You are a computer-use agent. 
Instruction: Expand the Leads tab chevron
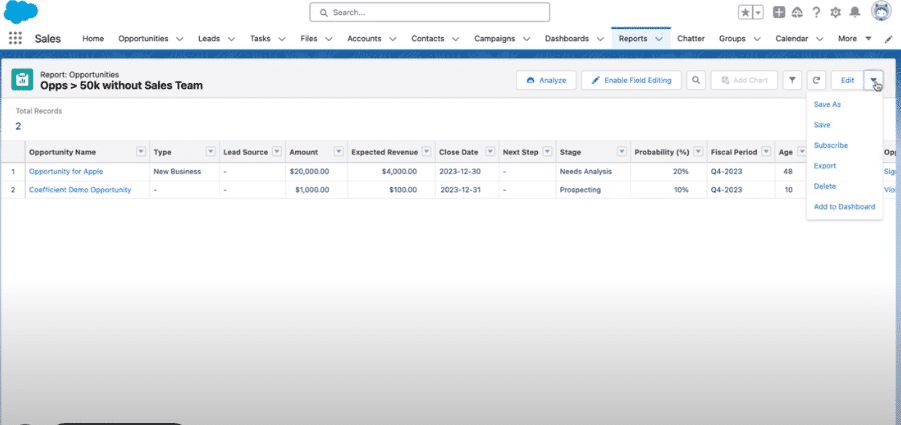(x=231, y=39)
